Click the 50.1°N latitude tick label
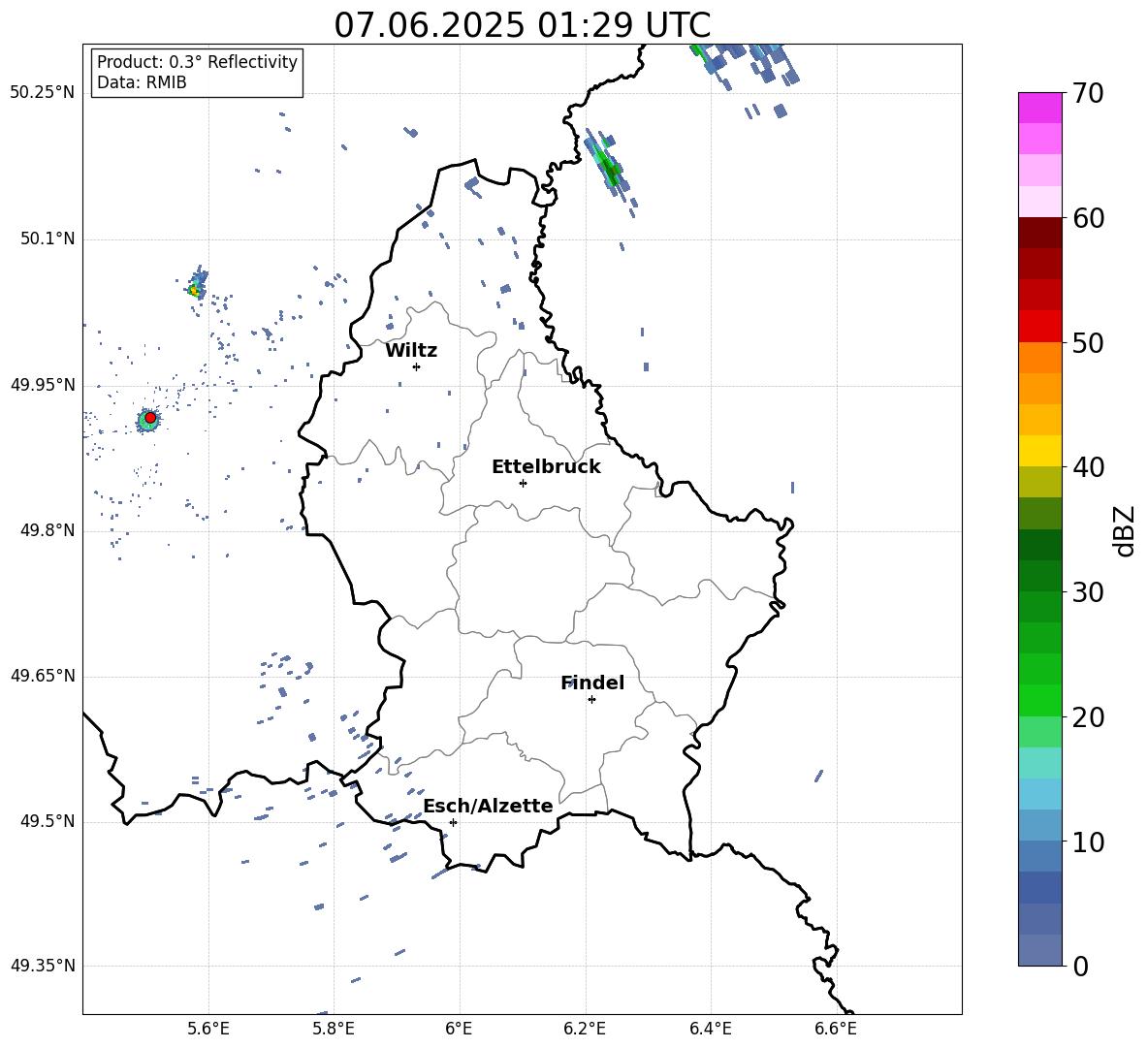Viewport: 1148px width, 1048px height. 47,238
